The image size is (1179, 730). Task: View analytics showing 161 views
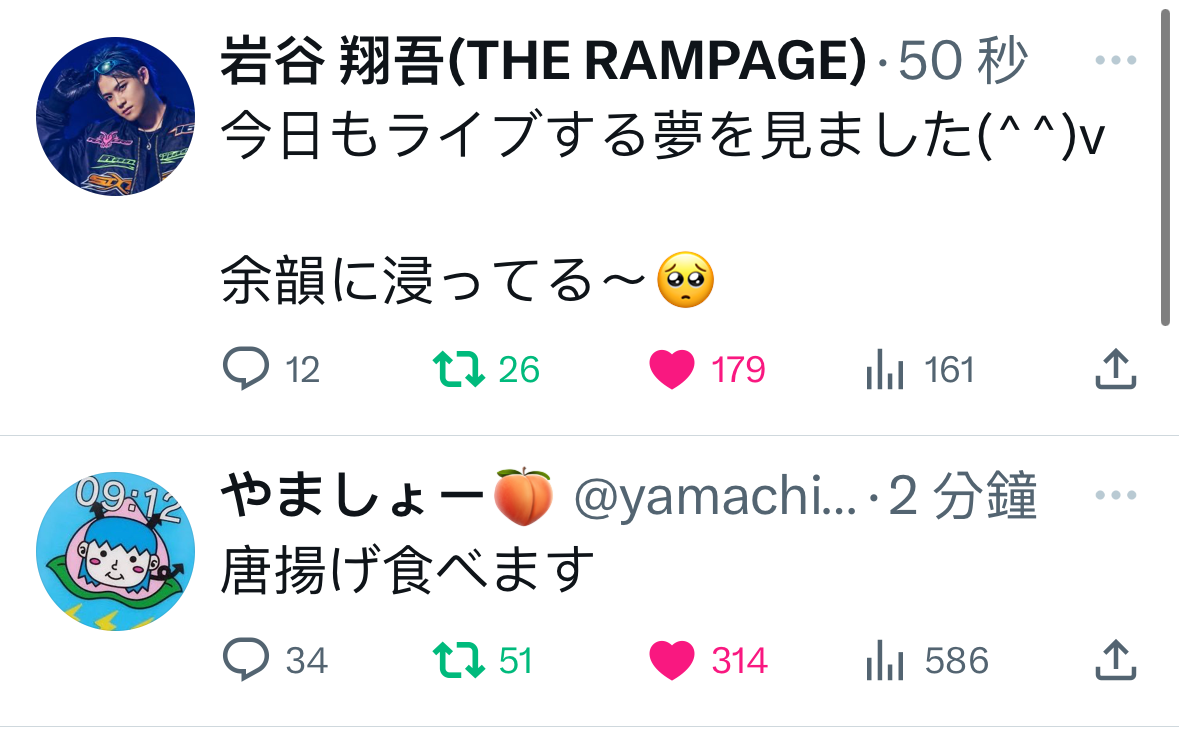pos(884,370)
